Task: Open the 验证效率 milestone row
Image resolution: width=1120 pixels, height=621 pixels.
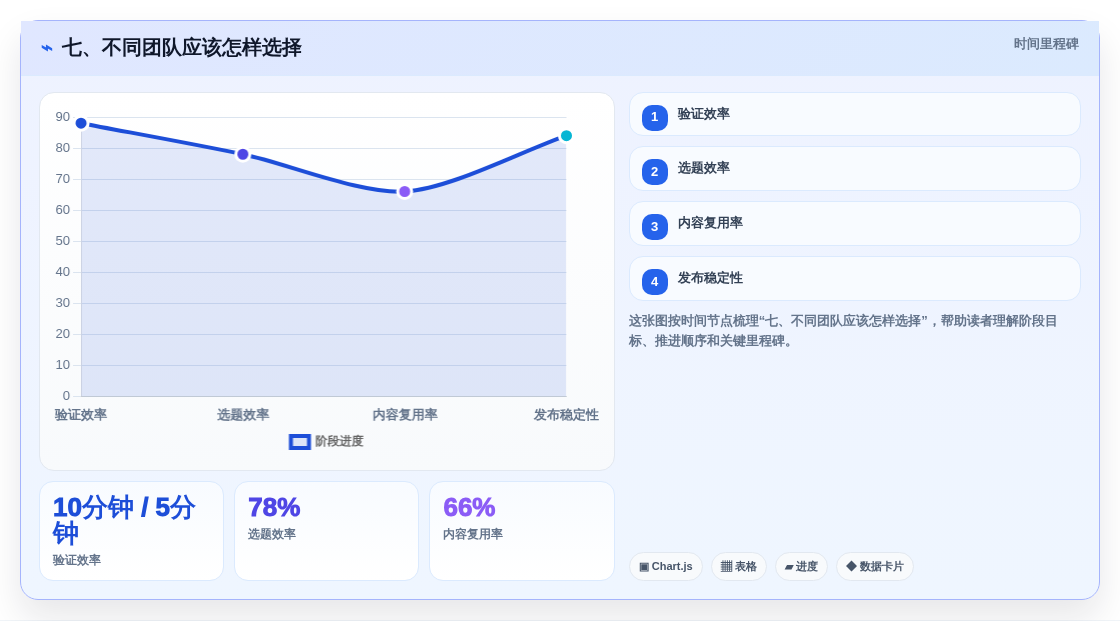Action: point(854,114)
